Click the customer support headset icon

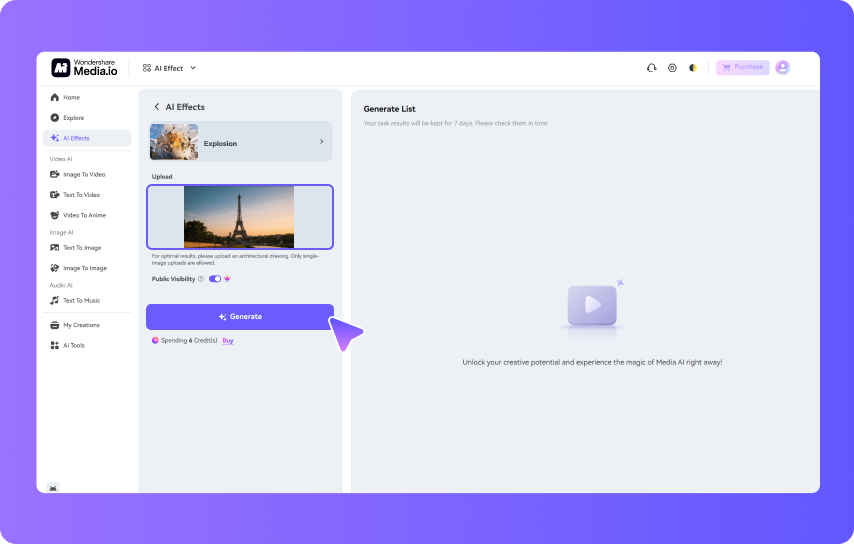click(651, 68)
